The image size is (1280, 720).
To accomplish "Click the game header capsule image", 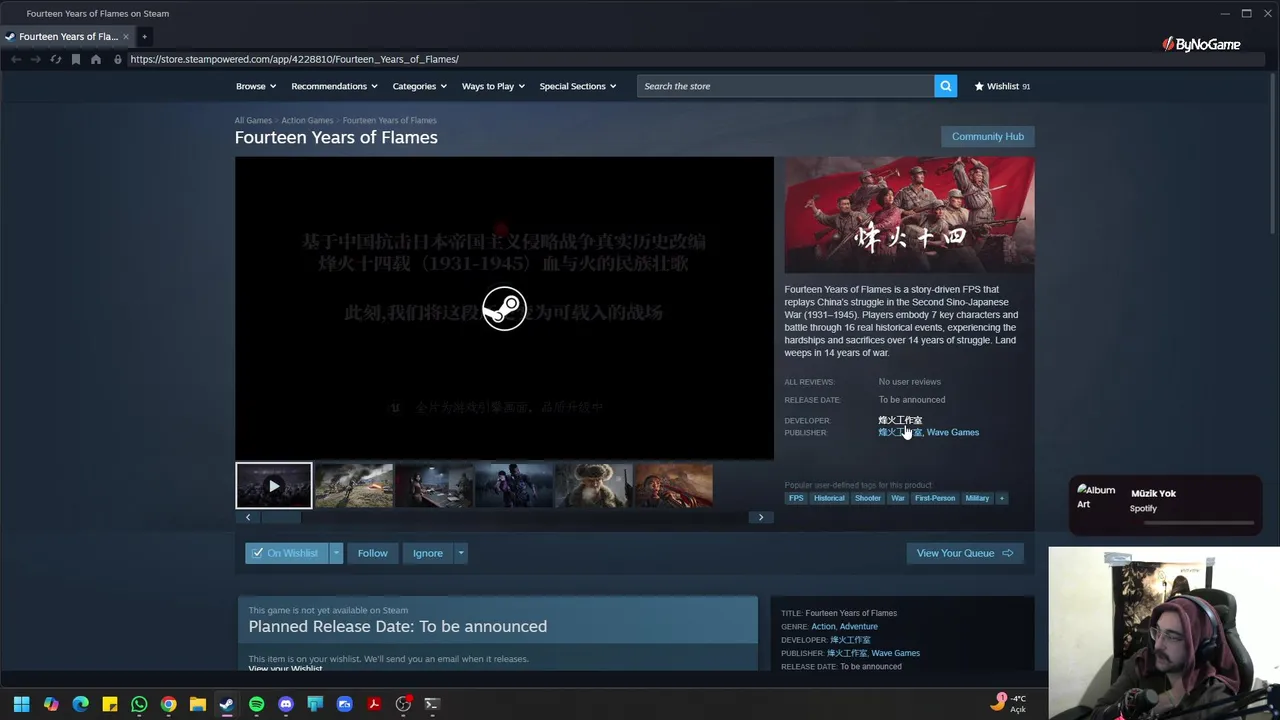I will pyautogui.click(x=909, y=215).
